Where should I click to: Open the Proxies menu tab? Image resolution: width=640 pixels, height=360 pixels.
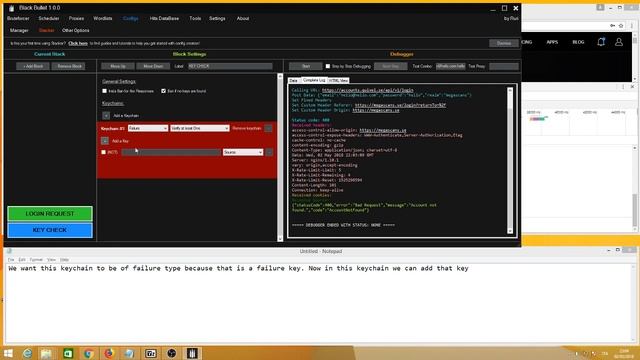76,18
